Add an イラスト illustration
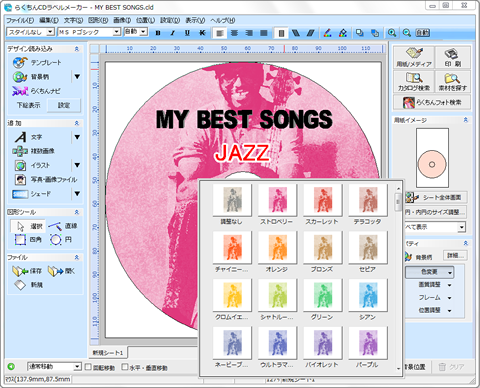This screenshot has height=388, width=480. pos(32,165)
